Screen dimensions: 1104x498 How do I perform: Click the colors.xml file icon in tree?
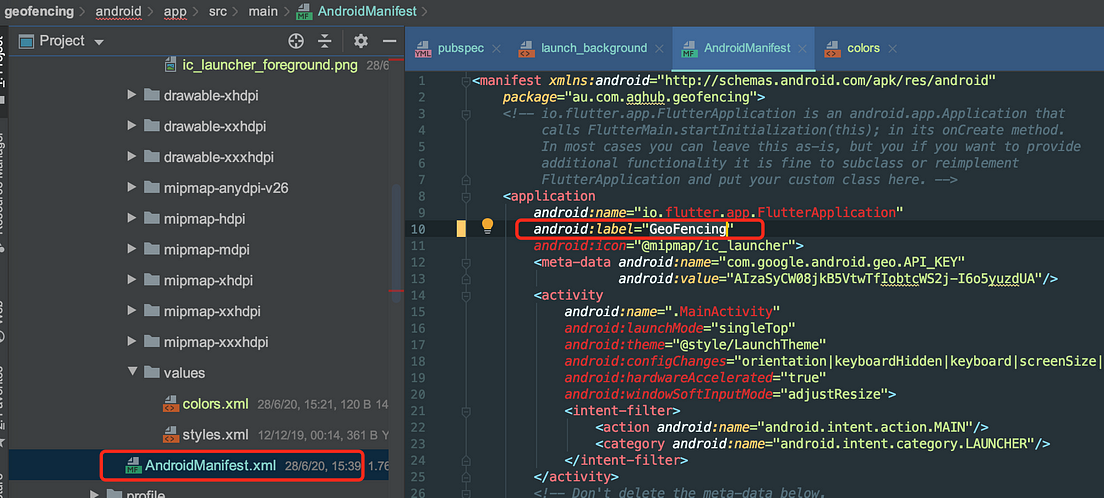pyautogui.click(x=170, y=404)
